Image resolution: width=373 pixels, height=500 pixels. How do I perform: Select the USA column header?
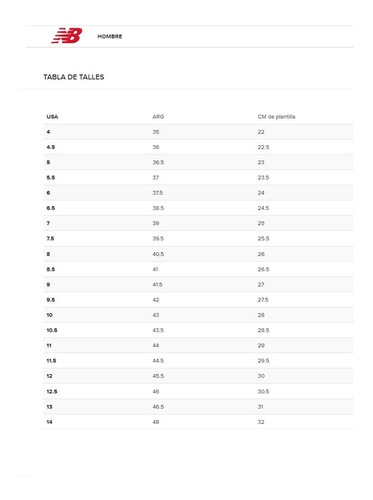coord(52,117)
